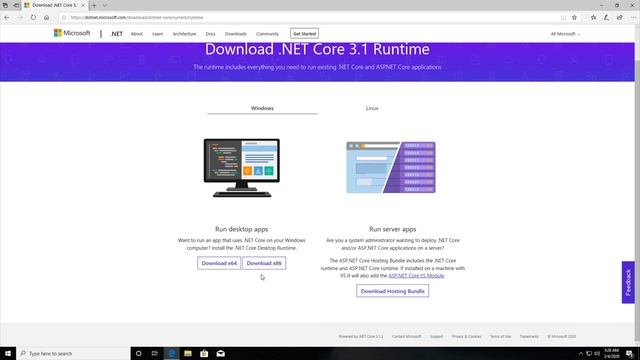
Task: Open the Architecture menu item
Action: pyautogui.click(x=184, y=34)
